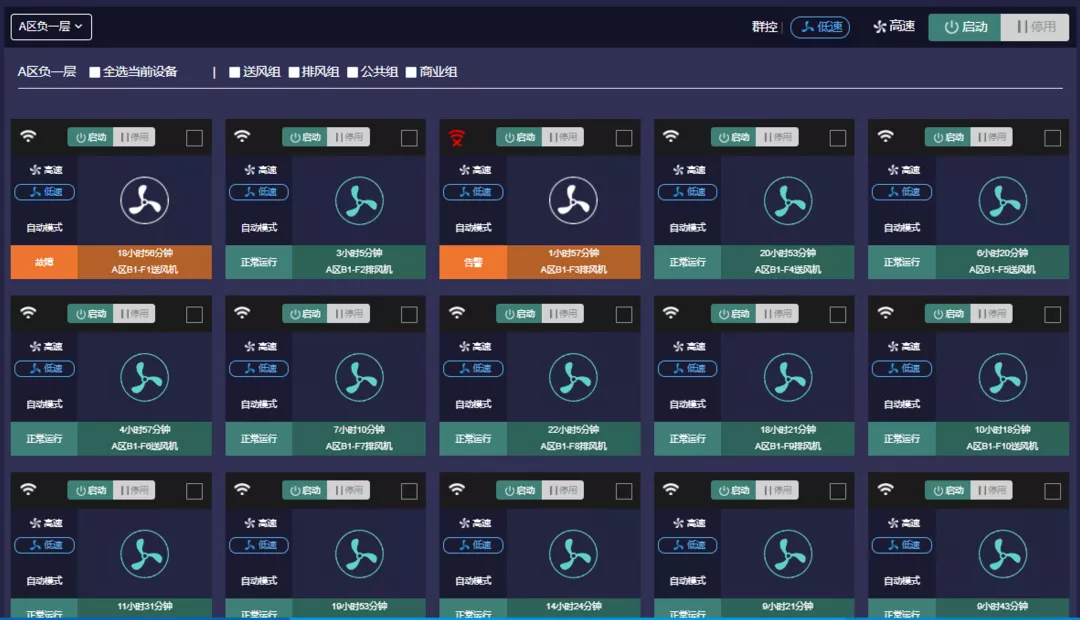Set group control to 低速 in top bar

coord(820,27)
